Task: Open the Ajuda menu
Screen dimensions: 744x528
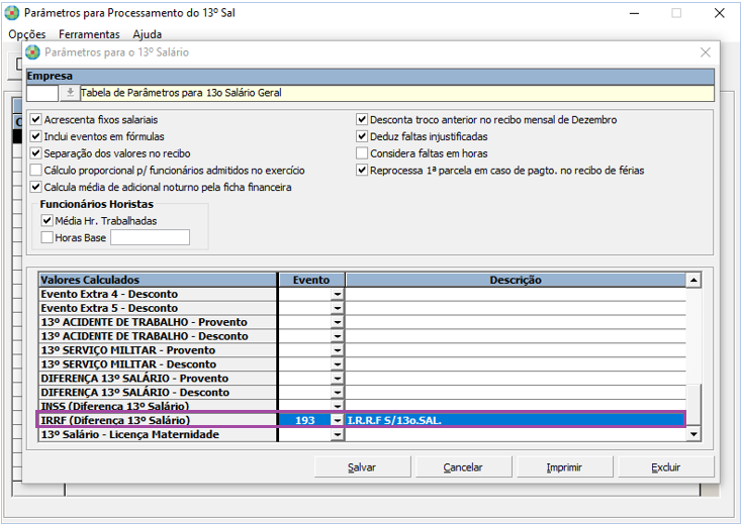Action: click(147, 34)
